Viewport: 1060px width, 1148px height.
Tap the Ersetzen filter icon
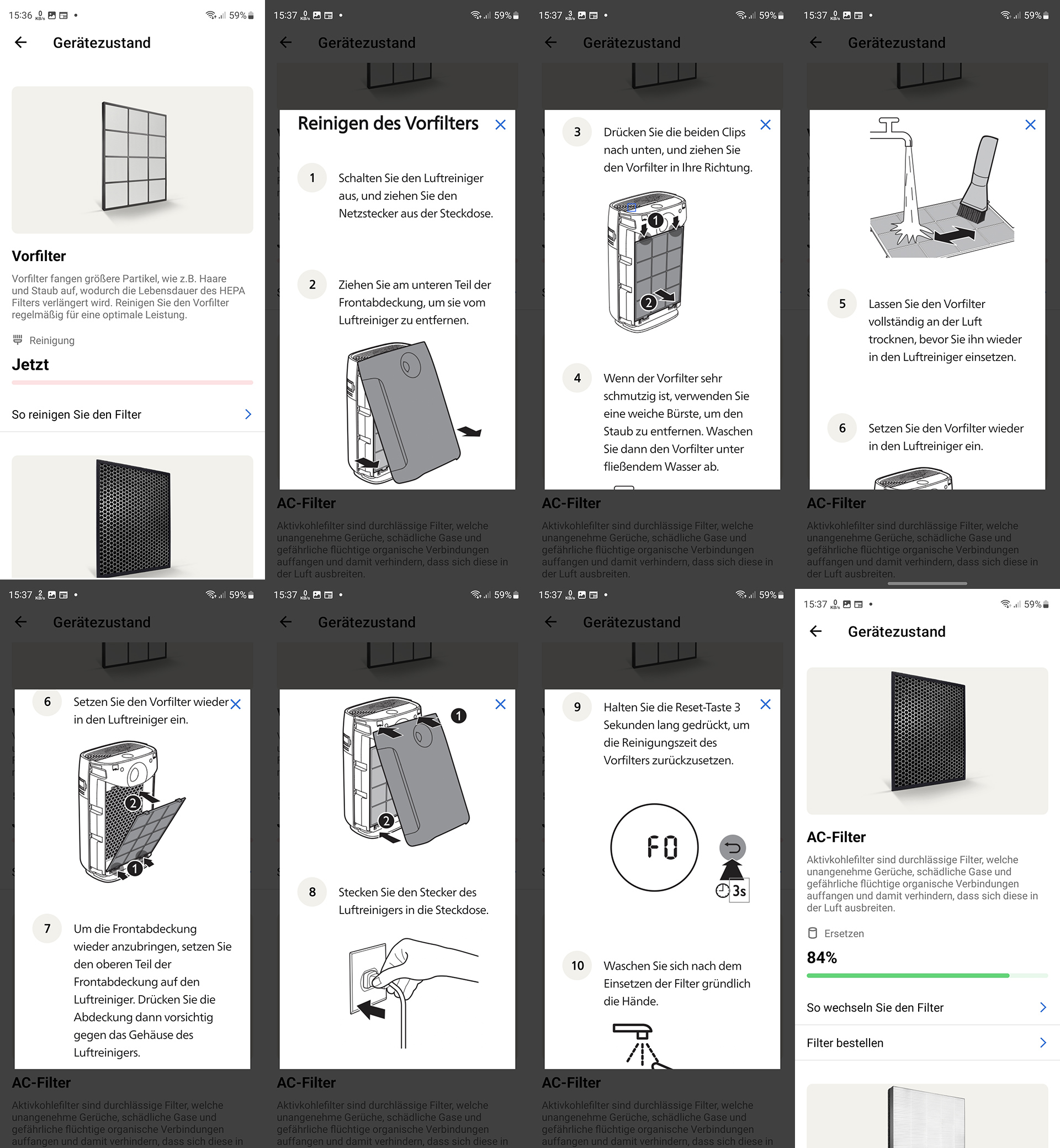812,933
